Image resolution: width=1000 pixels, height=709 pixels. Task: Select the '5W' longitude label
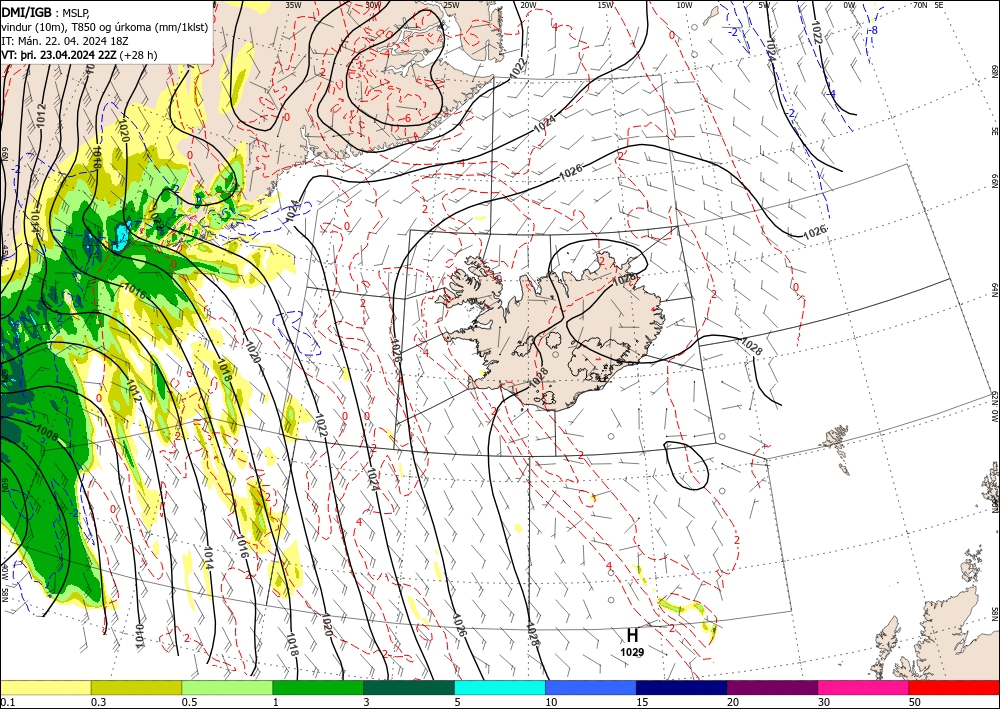(x=765, y=5)
